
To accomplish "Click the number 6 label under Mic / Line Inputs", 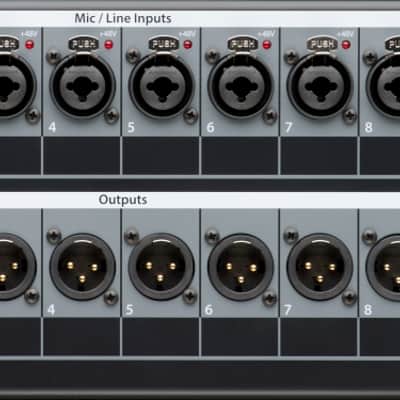I will coord(210,127).
